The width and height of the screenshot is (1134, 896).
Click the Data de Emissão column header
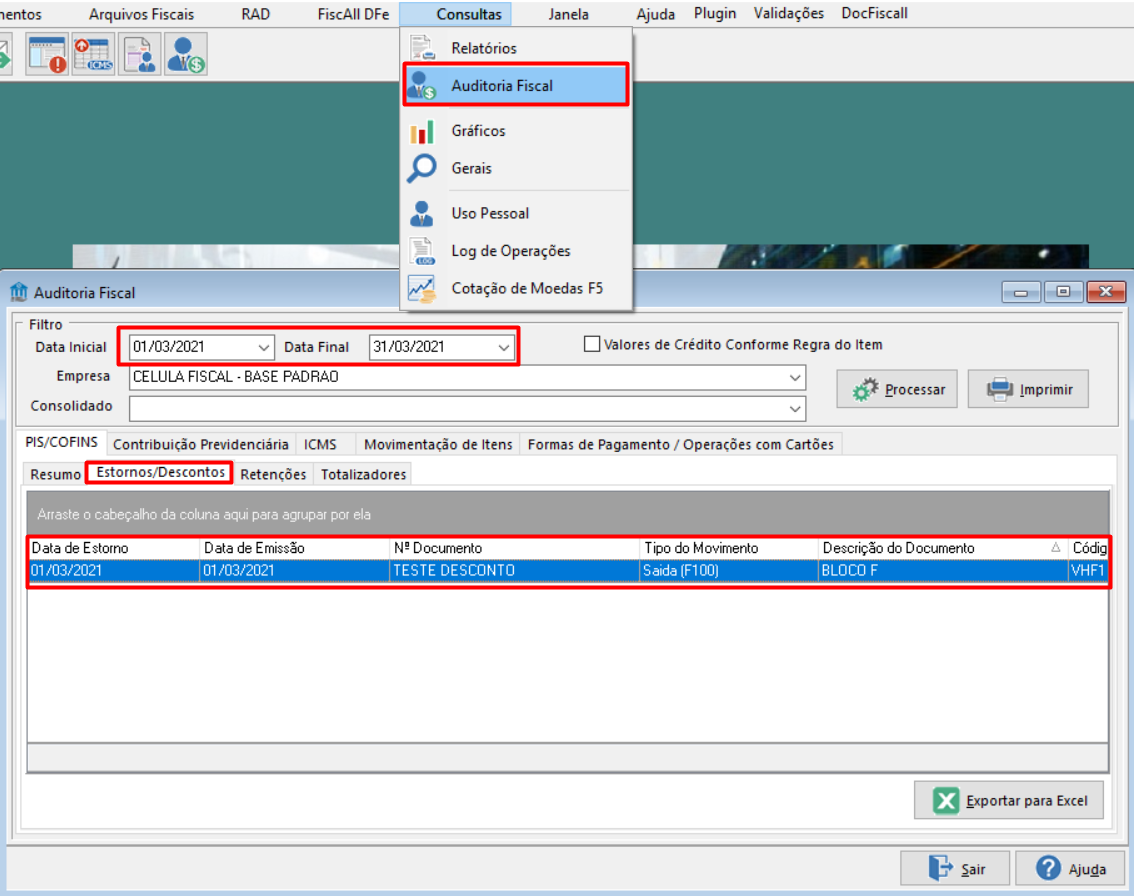(294, 548)
